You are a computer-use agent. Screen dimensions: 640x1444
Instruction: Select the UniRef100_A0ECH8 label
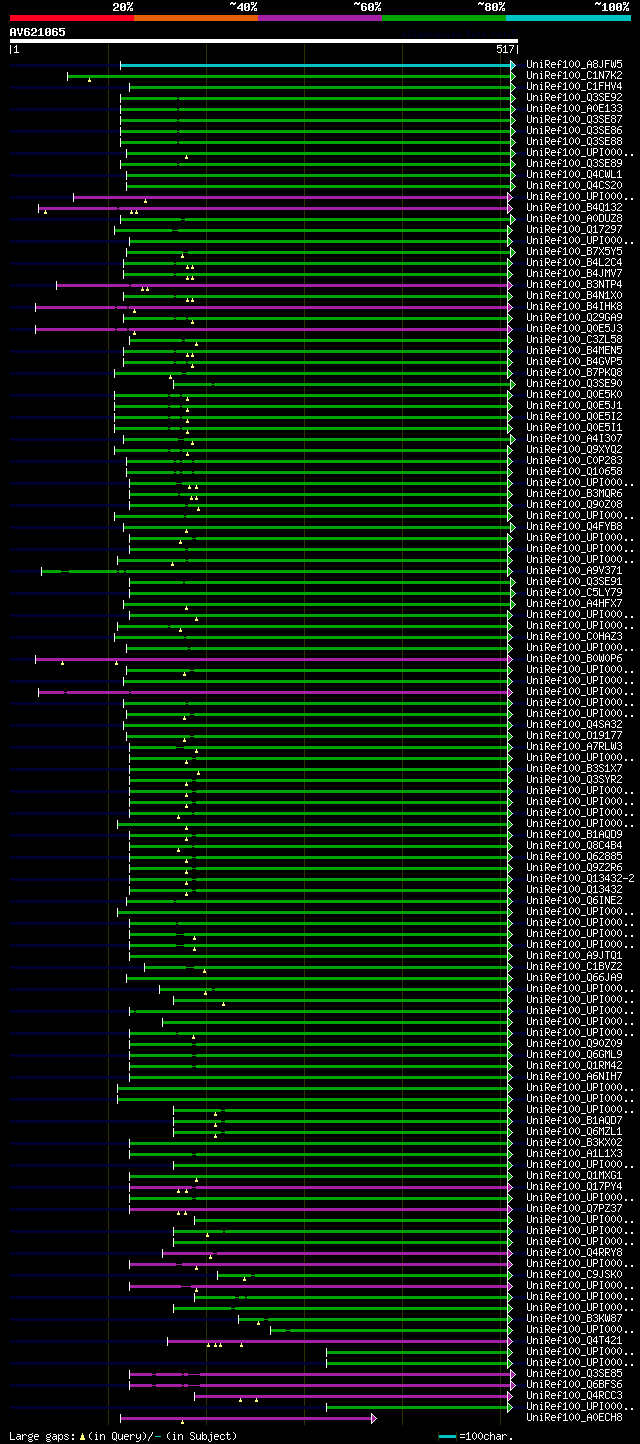click(x=574, y=1417)
